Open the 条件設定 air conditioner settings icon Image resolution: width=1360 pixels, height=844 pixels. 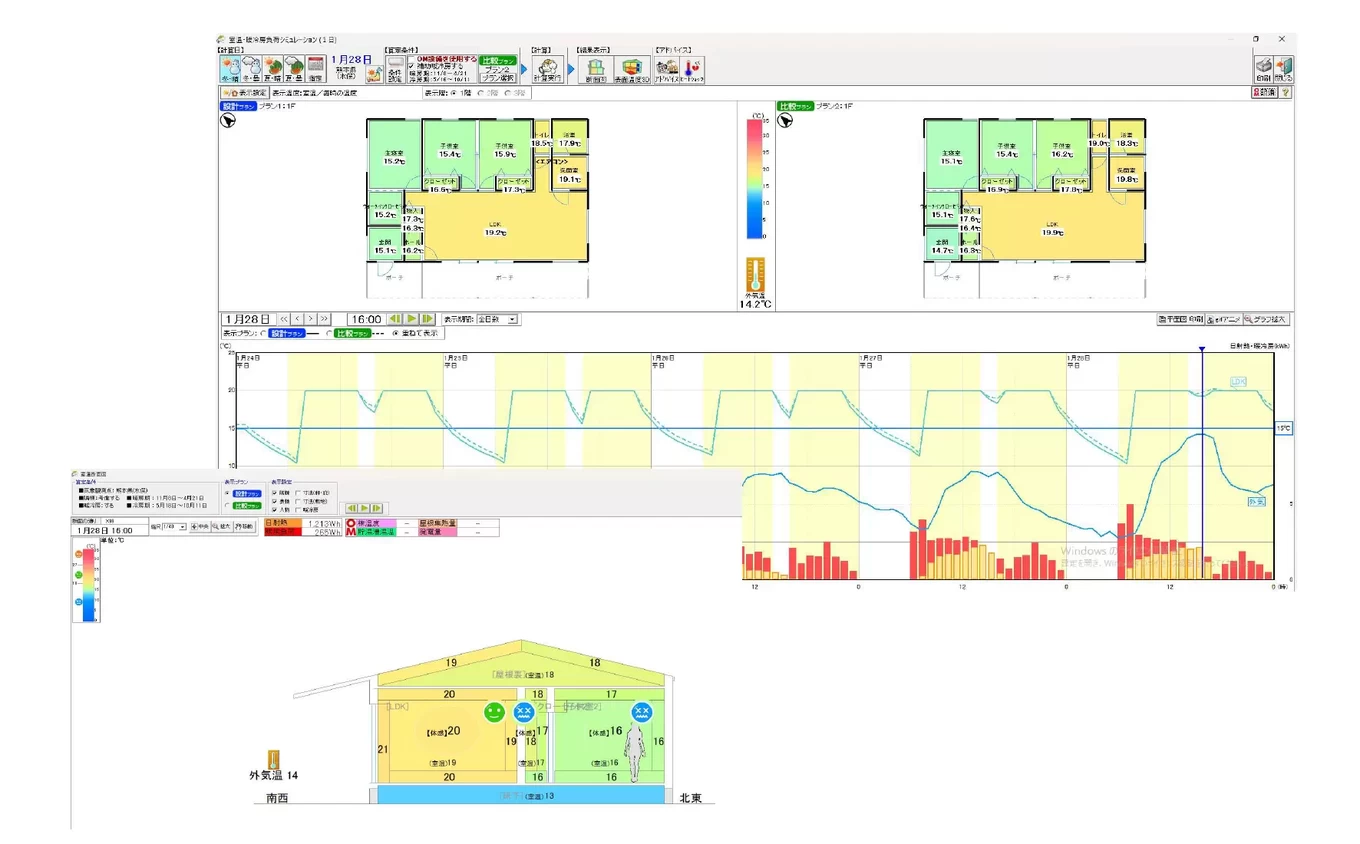394,70
